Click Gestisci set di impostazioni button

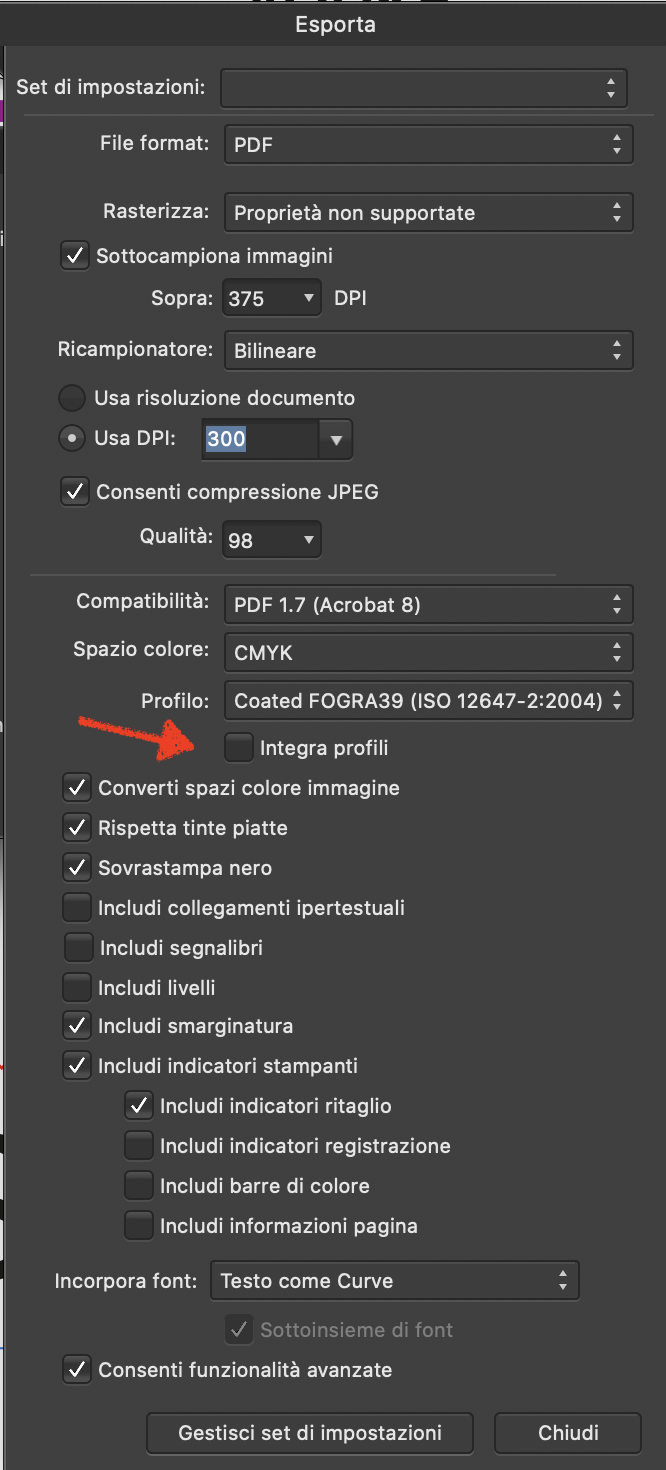(310, 1433)
